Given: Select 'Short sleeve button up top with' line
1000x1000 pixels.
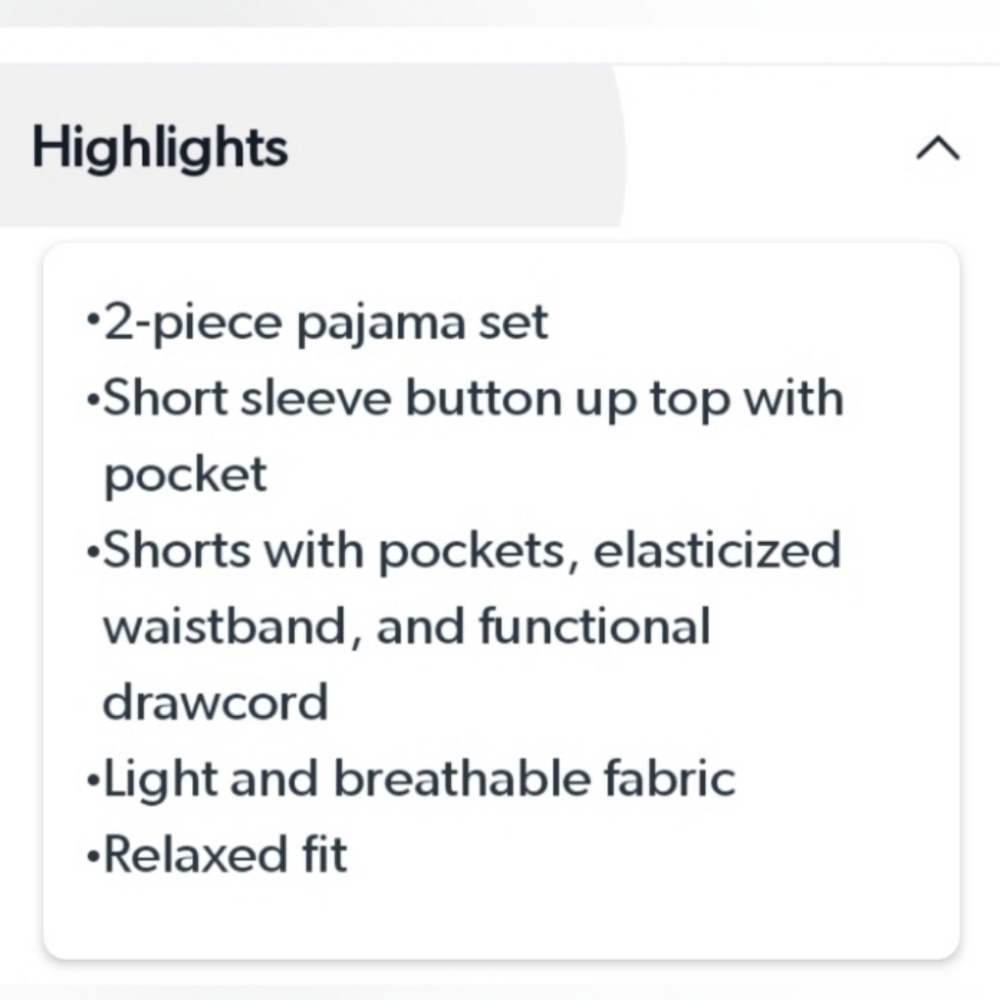Looking at the screenshot, I should click(x=465, y=399).
